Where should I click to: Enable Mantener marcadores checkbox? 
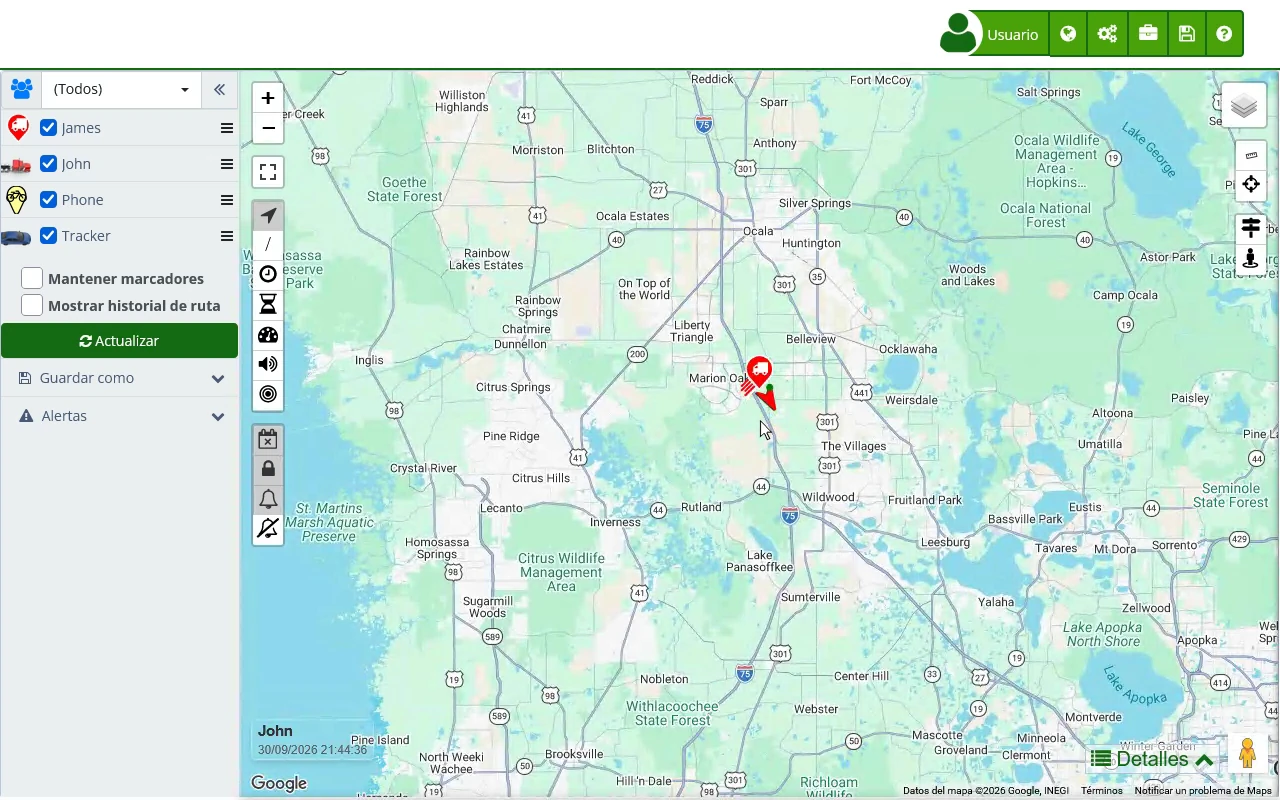[x=32, y=278]
